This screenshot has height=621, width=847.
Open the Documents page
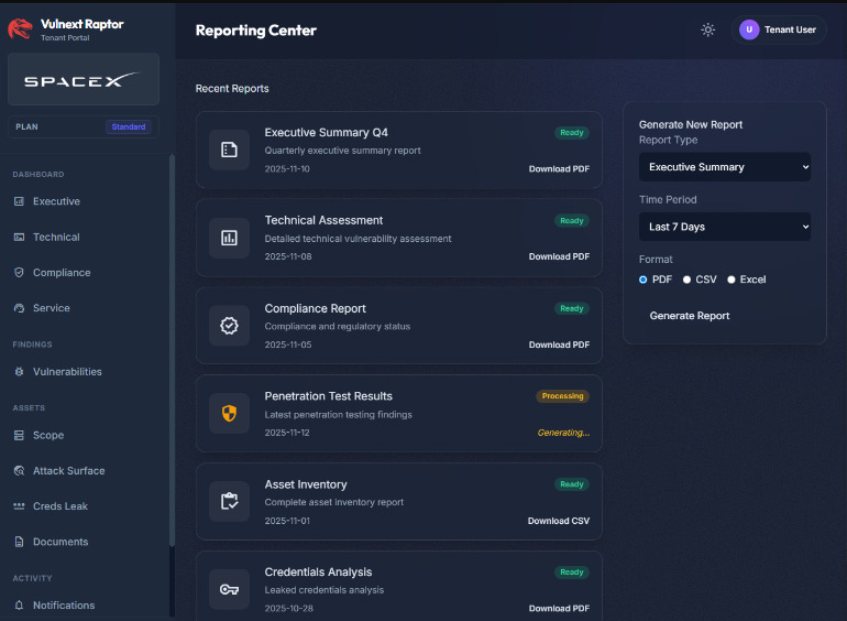point(60,542)
